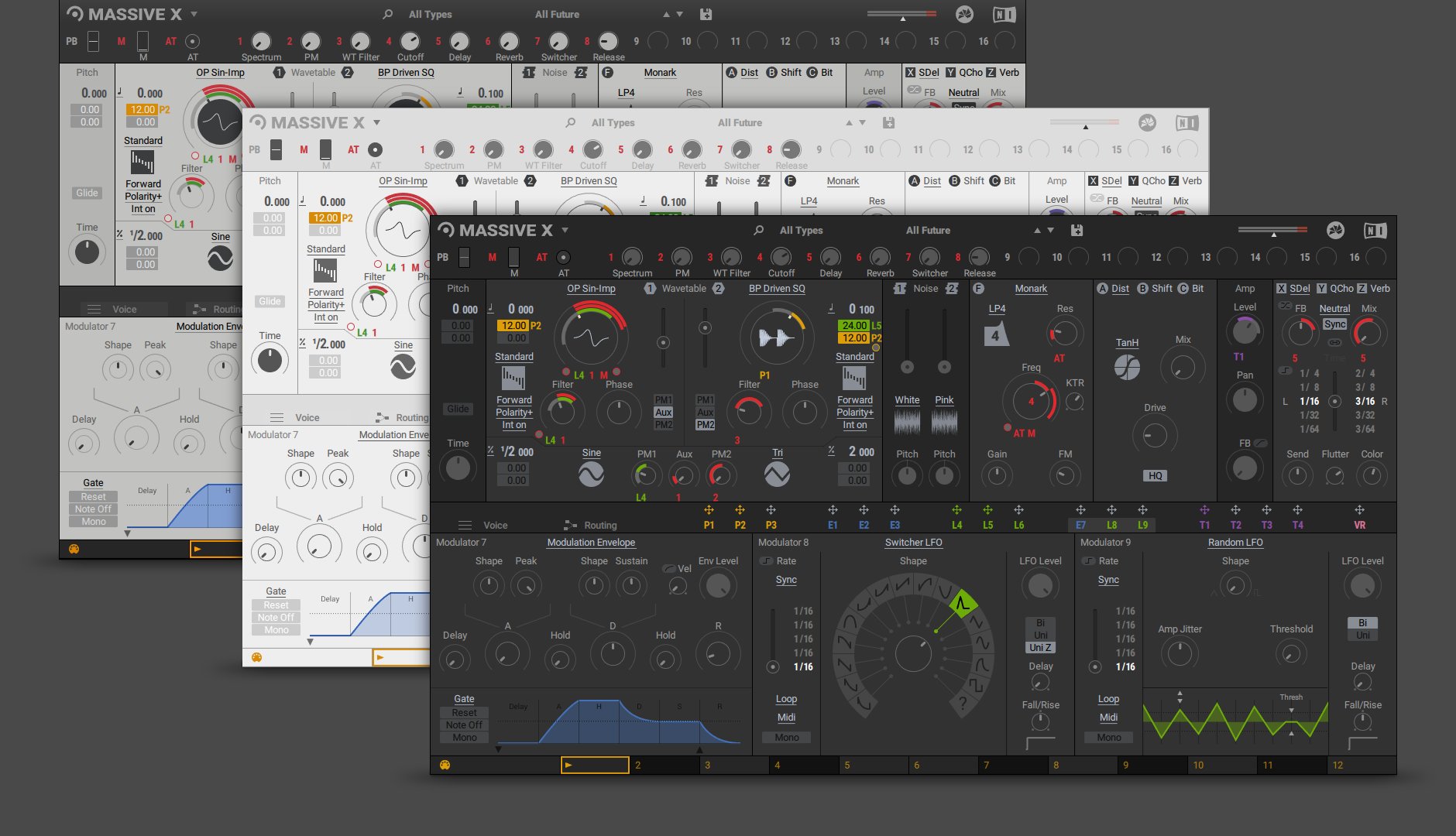Toggle the HQ distortion button
The height and width of the screenshot is (836, 1456).
click(1155, 476)
